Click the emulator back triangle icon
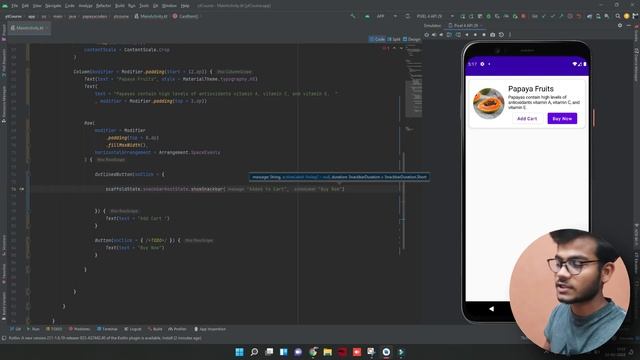 click(x=467, y=35)
